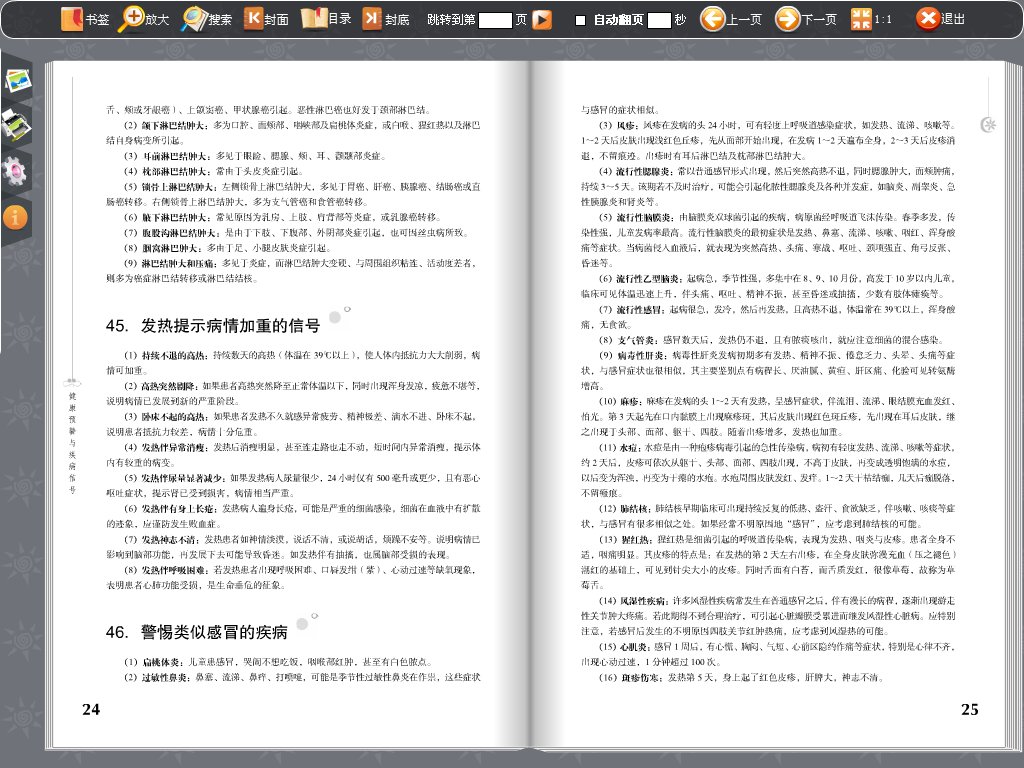Viewport: 1024px width, 768px height.
Task: Open the 目录 table of contents
Action: (x=327, y=19)
